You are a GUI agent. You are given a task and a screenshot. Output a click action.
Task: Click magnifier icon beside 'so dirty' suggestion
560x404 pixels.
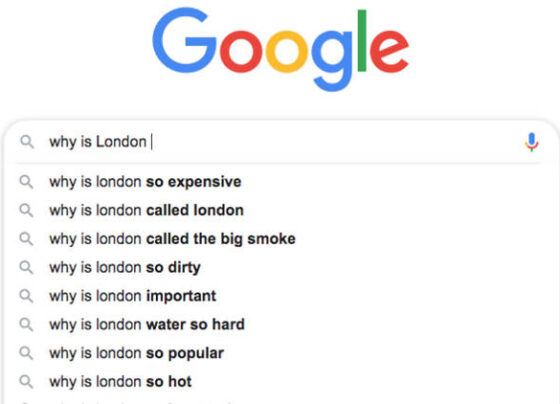click(26, 268)
